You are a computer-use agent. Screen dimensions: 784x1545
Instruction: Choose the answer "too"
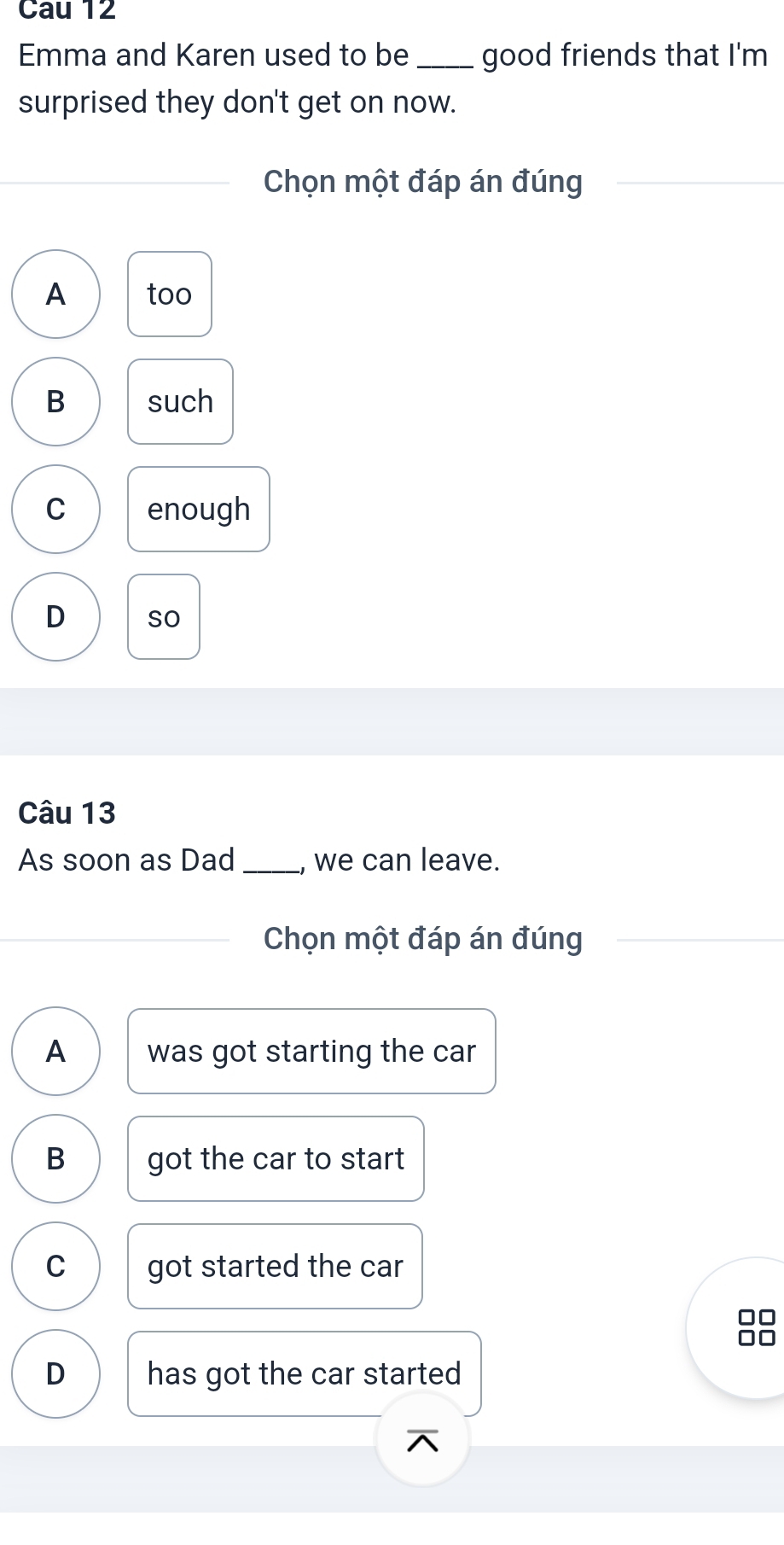pyautogui.click(x=170, y=294)
